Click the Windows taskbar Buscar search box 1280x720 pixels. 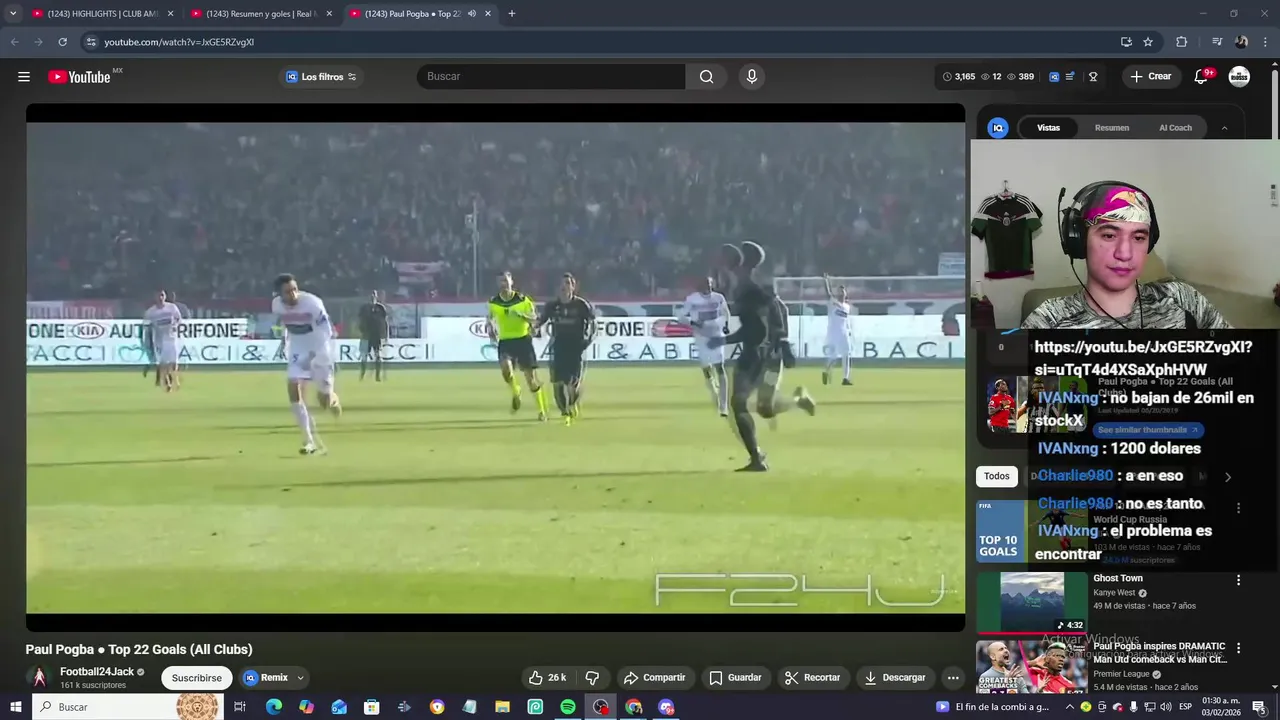[x=128, y=707]
